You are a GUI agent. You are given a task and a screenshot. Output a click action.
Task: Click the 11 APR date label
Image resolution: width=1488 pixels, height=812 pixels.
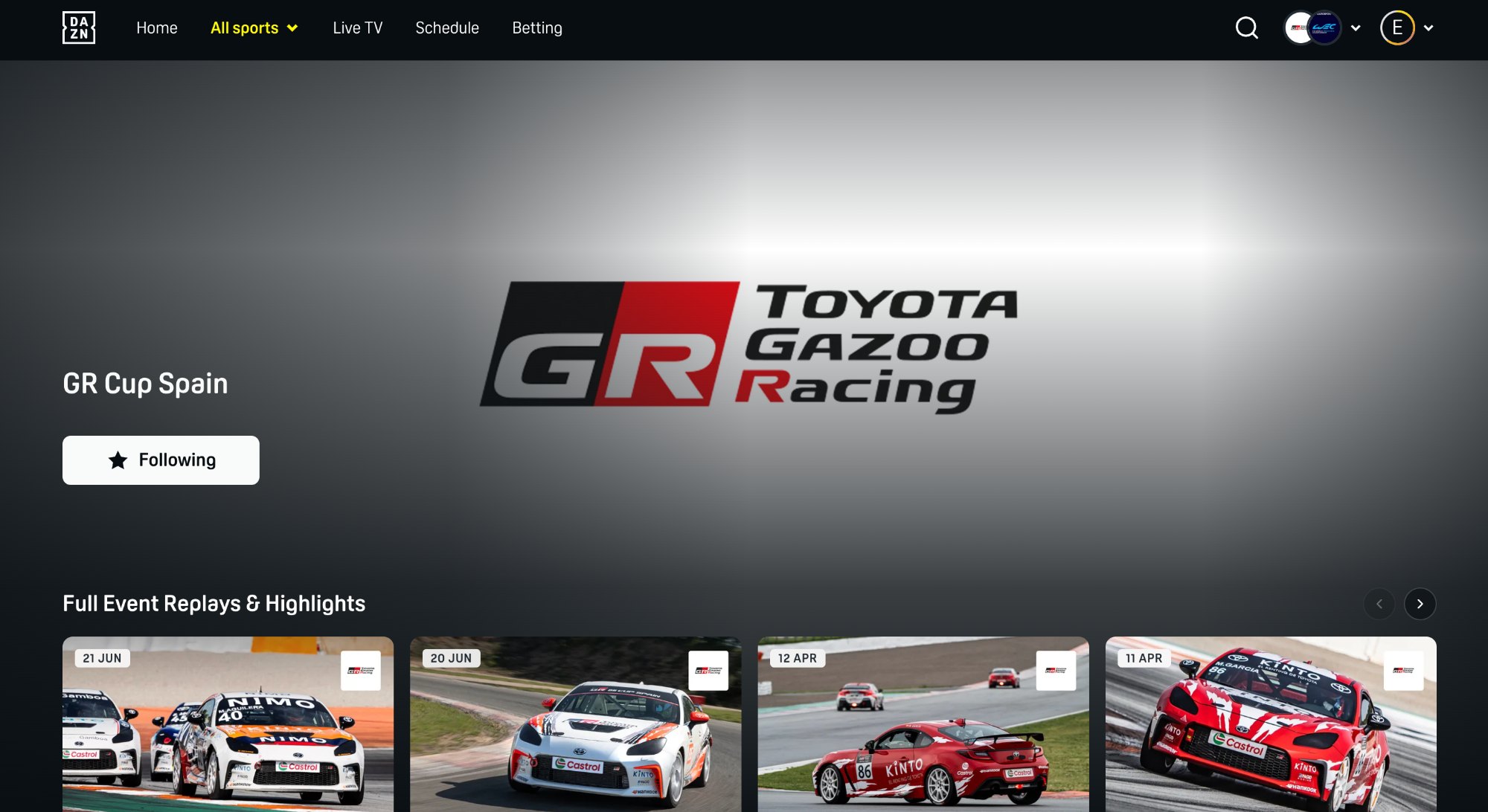(1144, 658)
